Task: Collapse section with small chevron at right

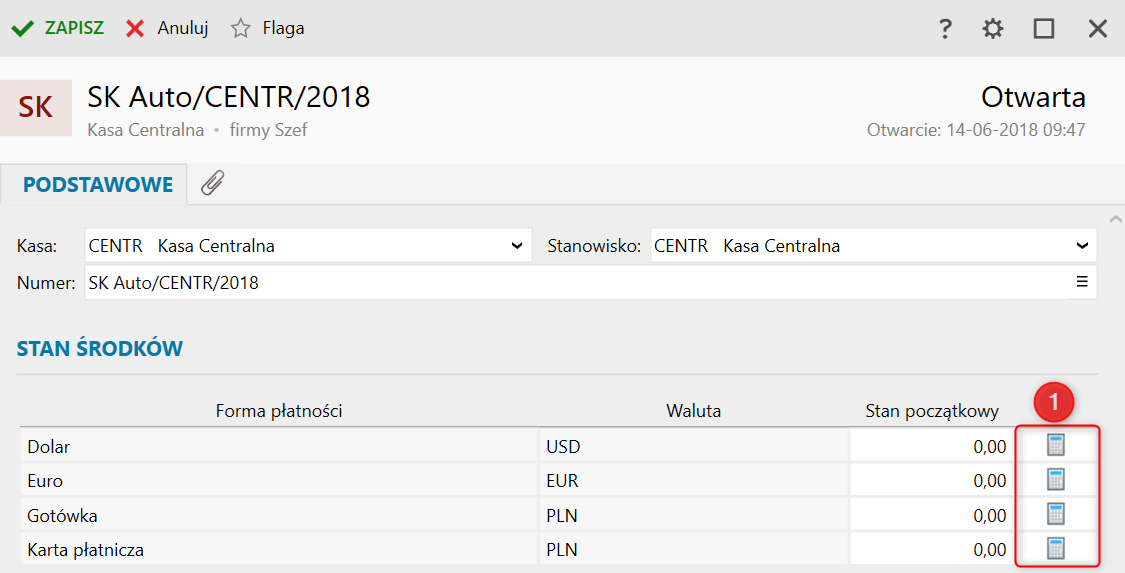Action: coord(1116,217)
